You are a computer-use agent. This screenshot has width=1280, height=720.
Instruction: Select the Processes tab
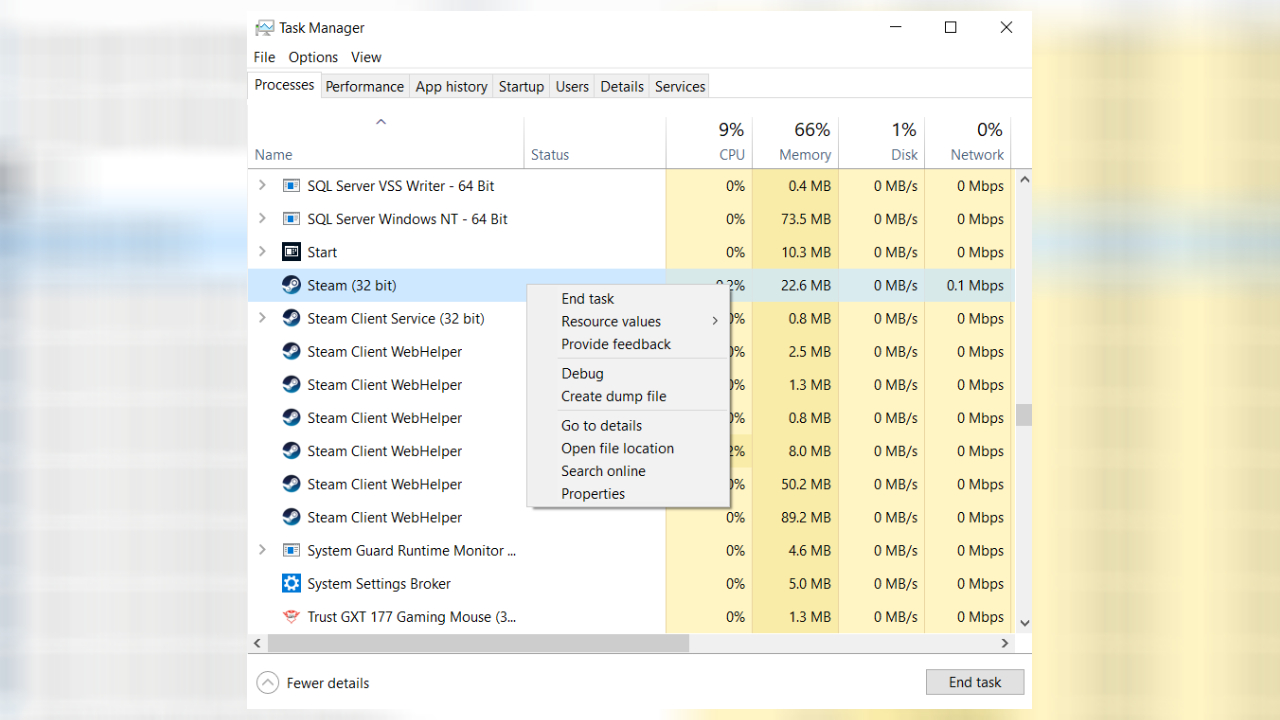[x=284, y=85]
